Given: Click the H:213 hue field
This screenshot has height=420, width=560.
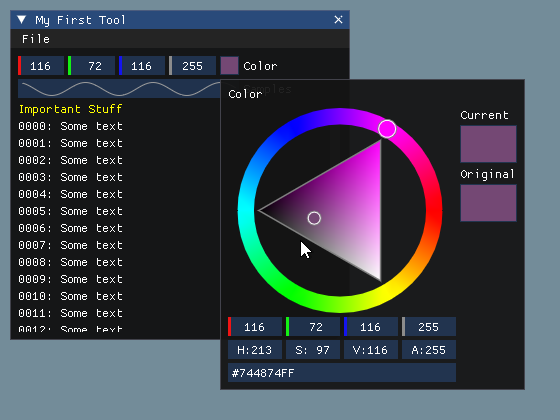Looking at the screenshot, I should pyautogui.click(x=255, y=350).
